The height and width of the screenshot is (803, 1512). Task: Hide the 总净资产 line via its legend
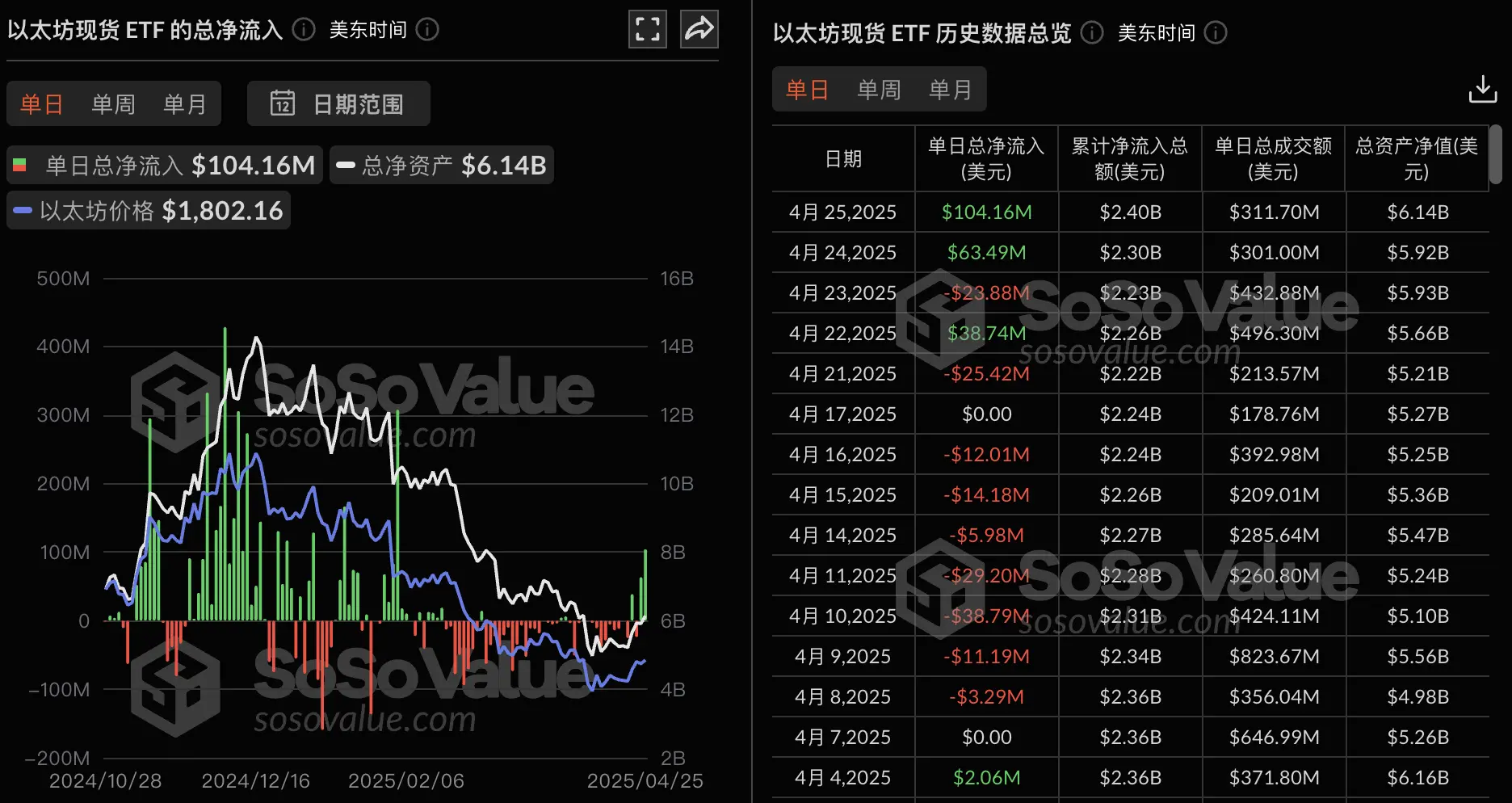tap(441, 165)
